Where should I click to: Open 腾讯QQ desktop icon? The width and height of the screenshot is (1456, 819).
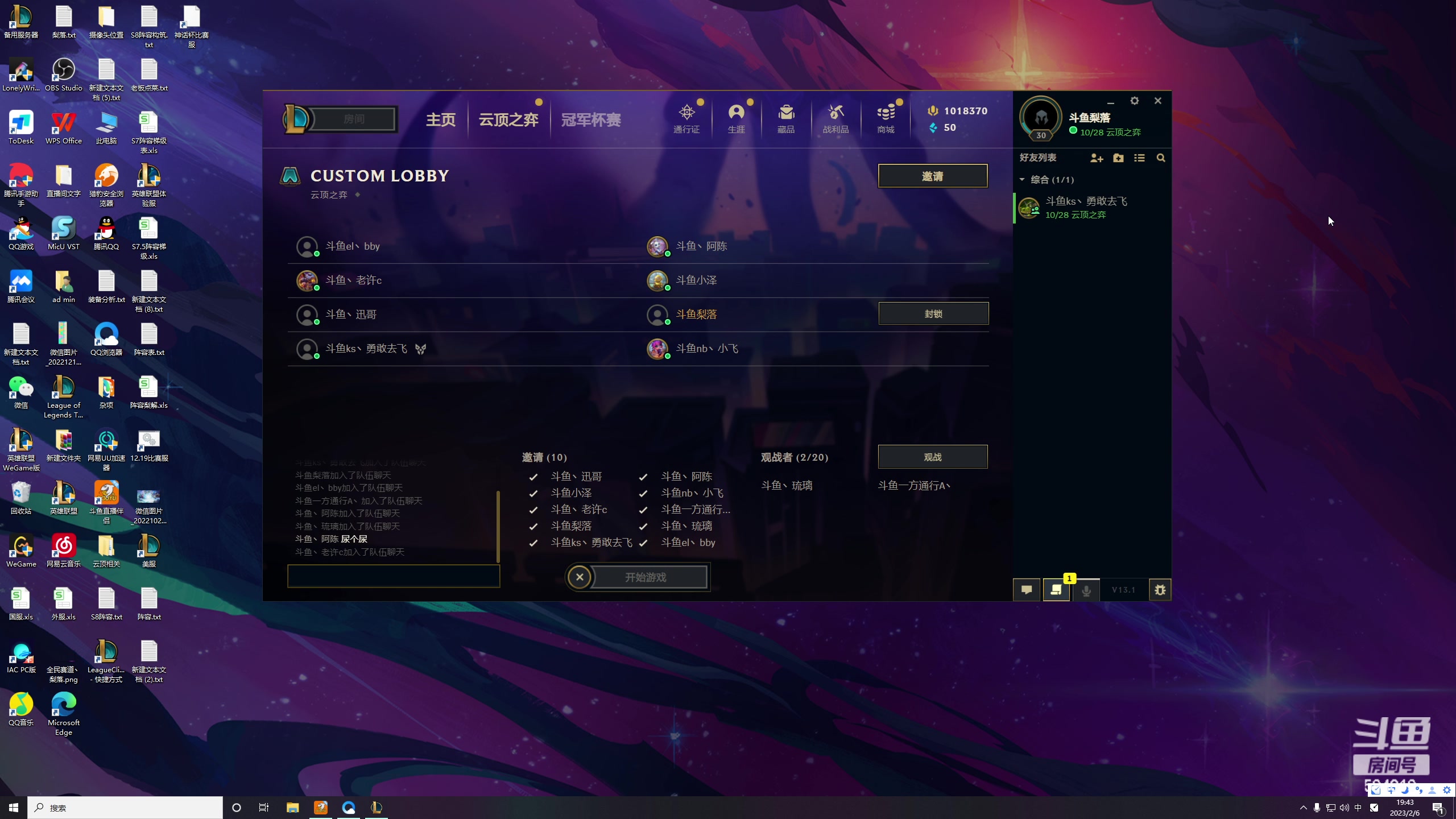coord(106,234)
